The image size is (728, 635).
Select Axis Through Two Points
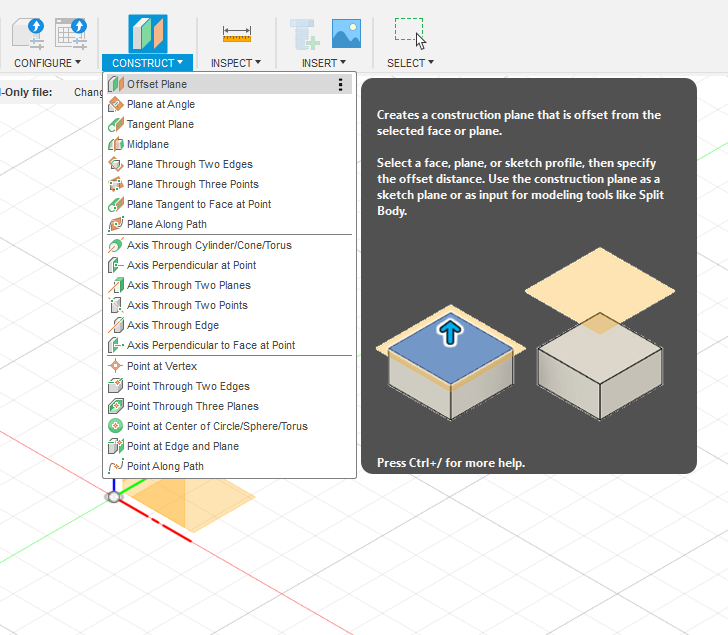click(187, 305)
